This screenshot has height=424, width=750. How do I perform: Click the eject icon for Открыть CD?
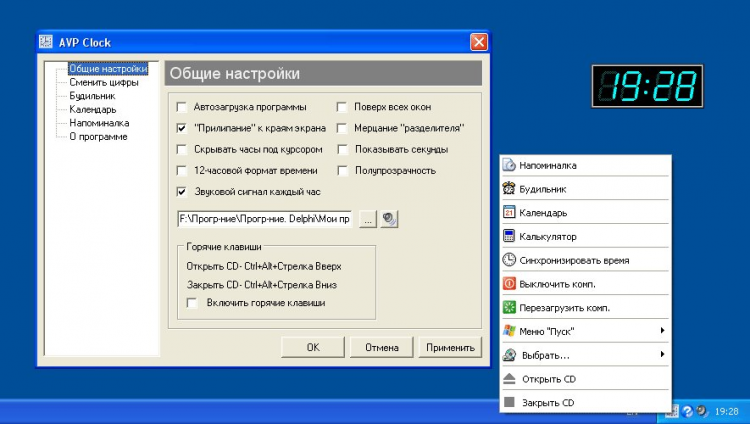(509, 379)
